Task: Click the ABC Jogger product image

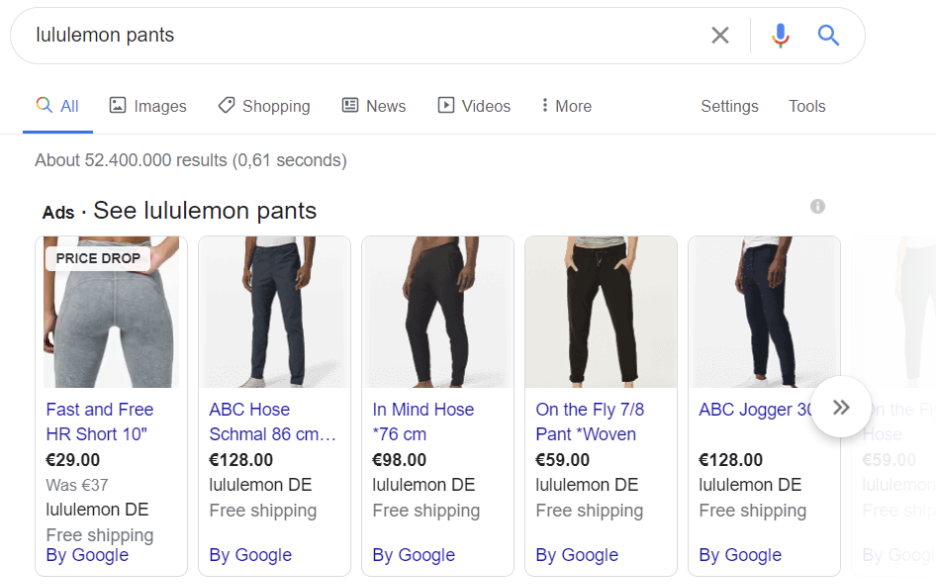Action: (x=764, y=312)
